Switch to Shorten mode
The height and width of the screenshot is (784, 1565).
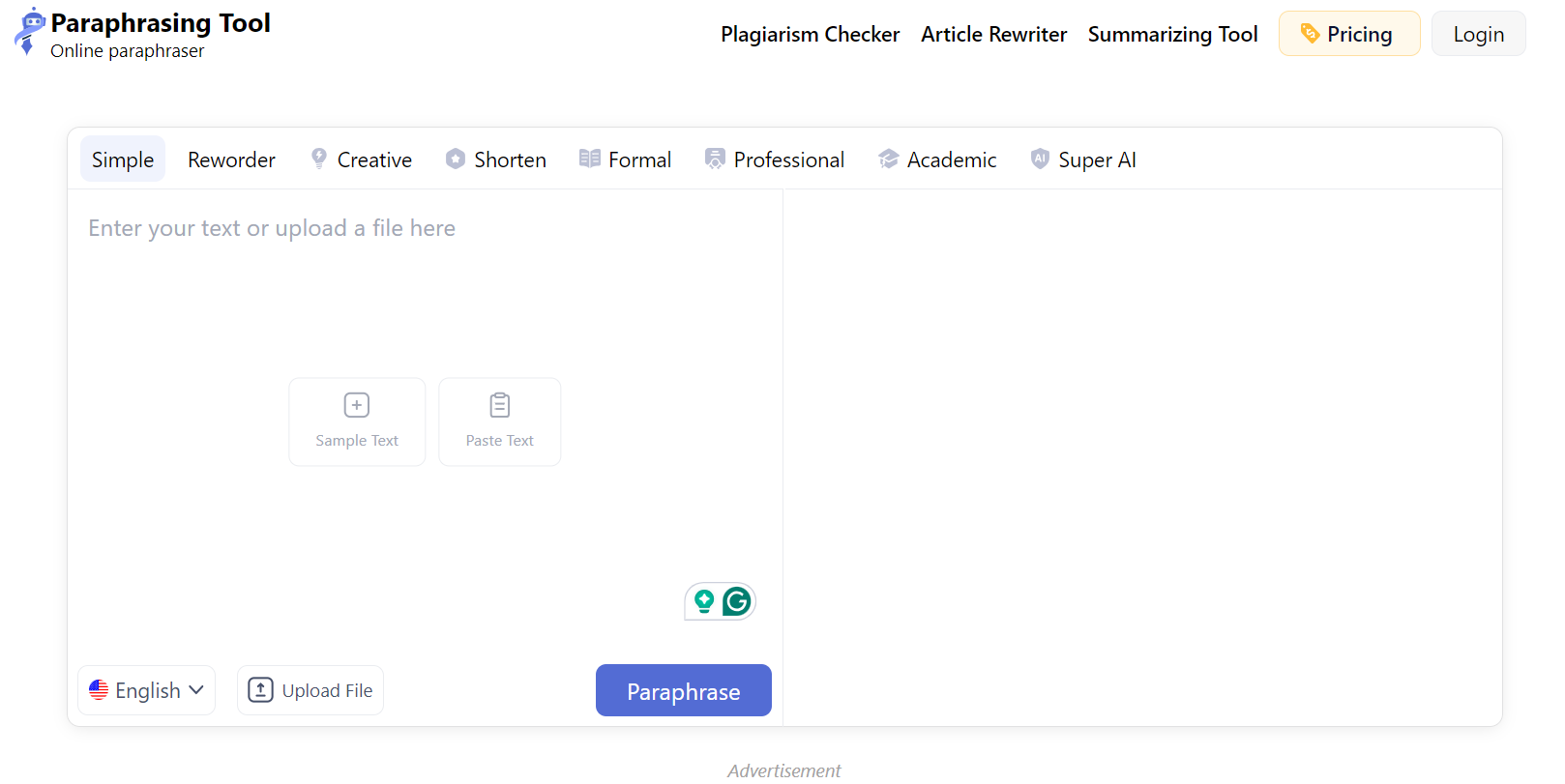[x=496, y=160]
